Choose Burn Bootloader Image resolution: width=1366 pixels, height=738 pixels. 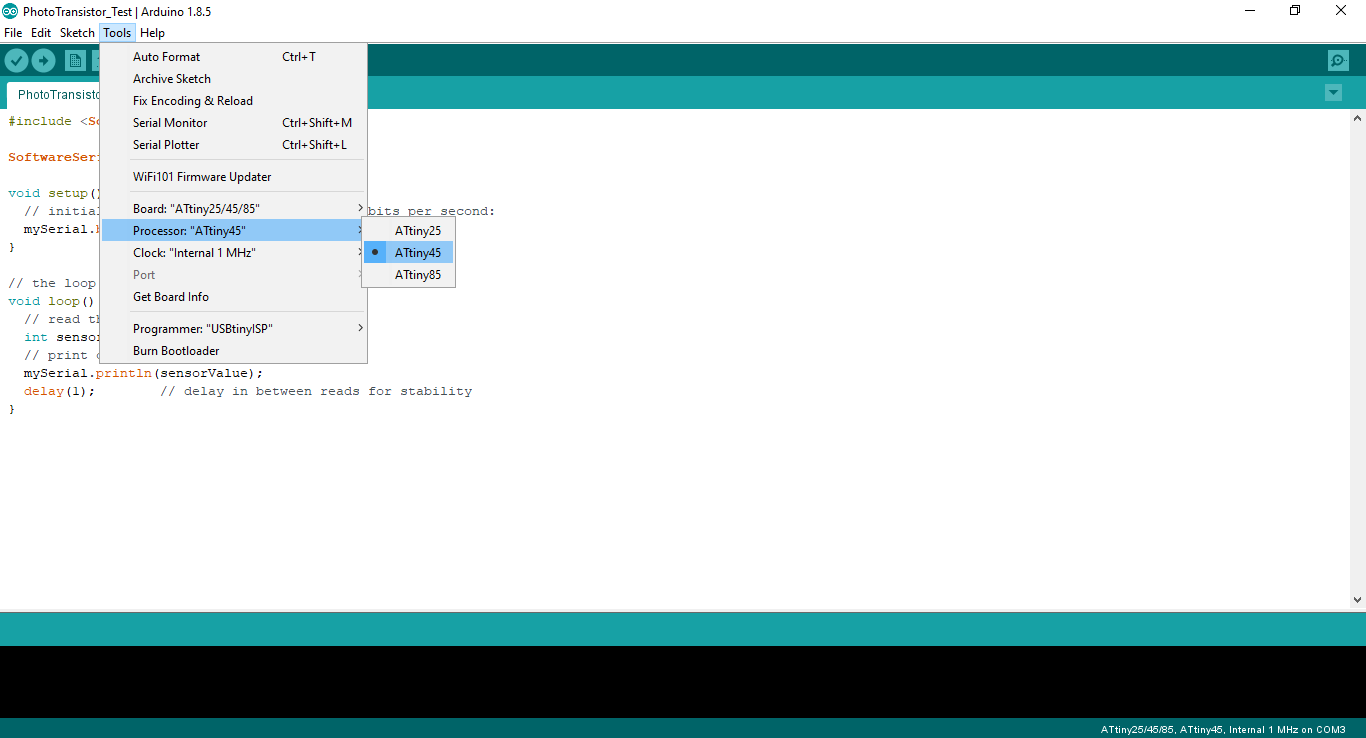tap(234, 351)
